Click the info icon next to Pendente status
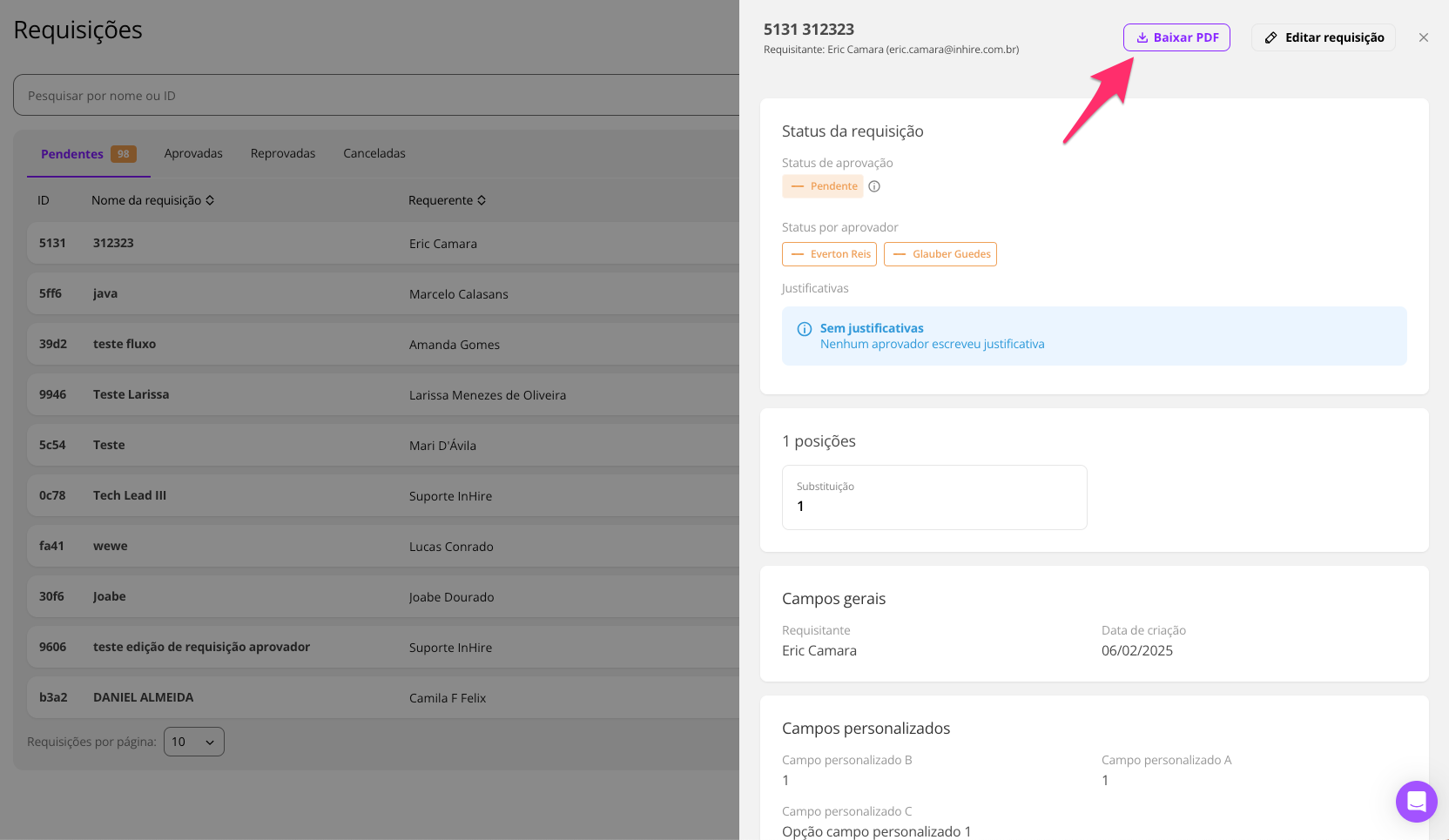This screenshot has height=840, width=1449. click(x=874, y=186)
